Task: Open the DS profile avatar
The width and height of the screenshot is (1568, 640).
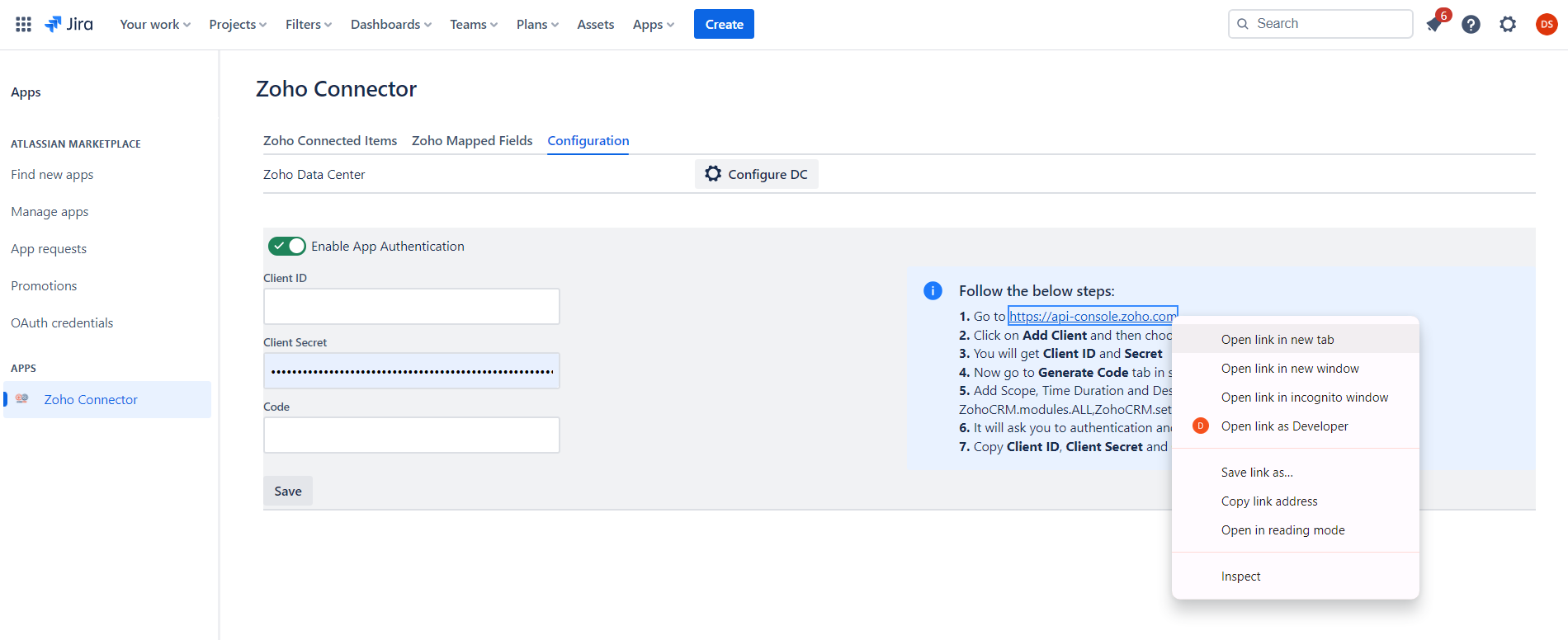Action: pyautogui.click(x=1547, y=25)
